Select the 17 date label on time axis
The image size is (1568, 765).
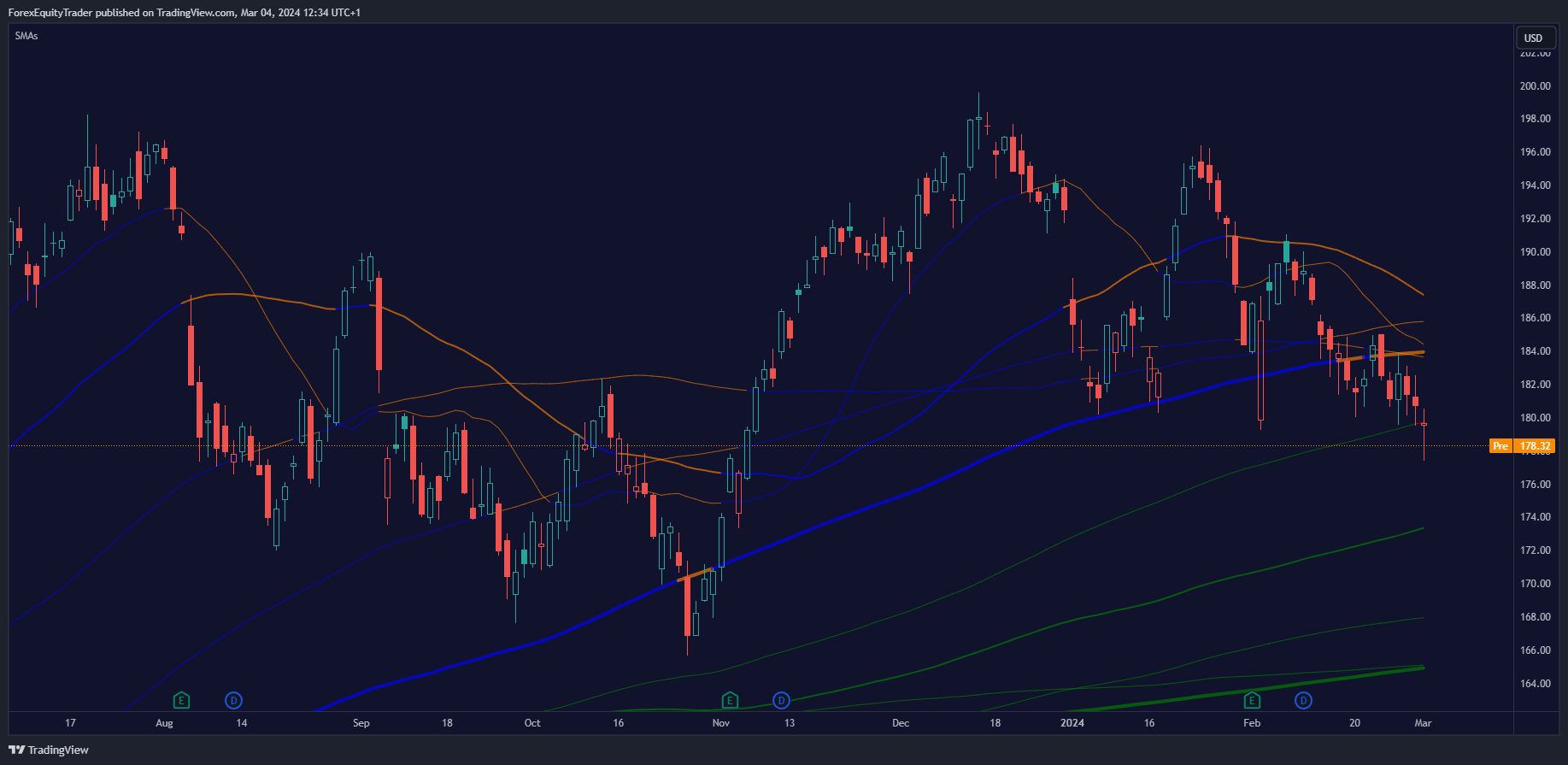[70, 723]
